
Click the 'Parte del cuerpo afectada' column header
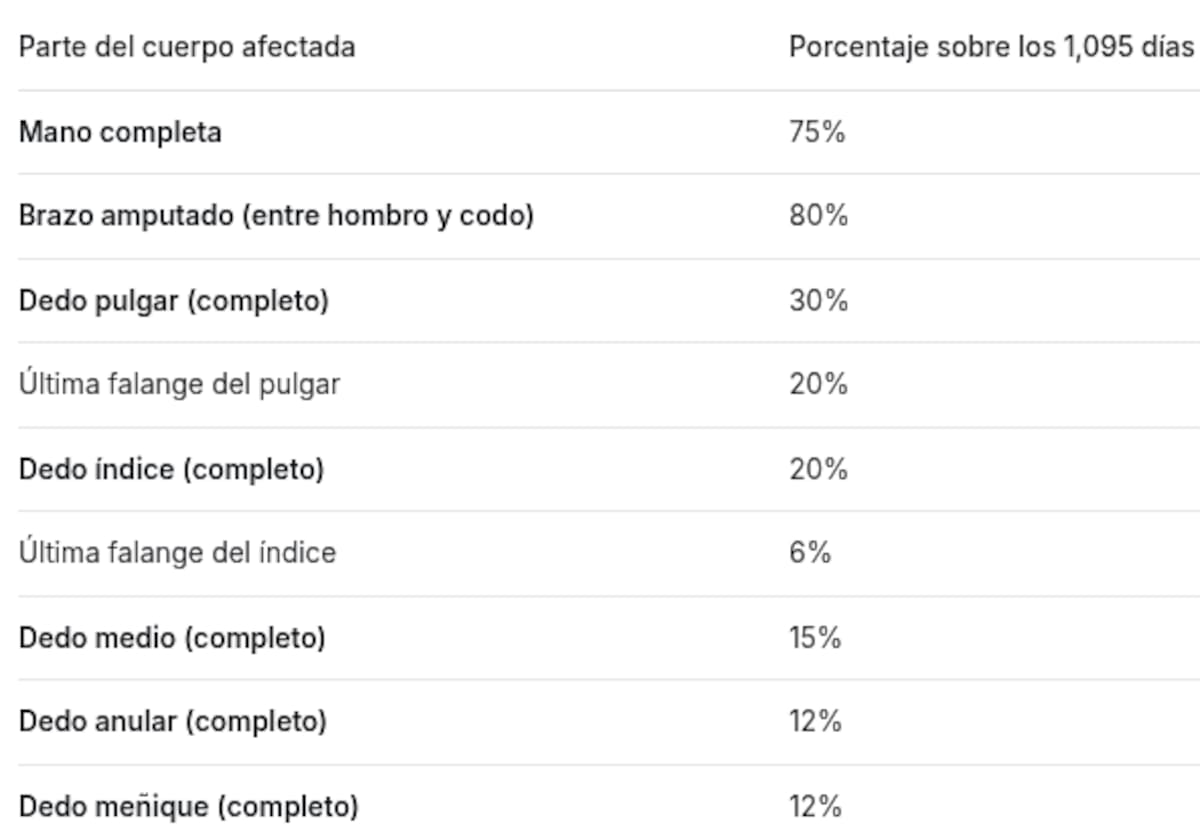(187, 47)
